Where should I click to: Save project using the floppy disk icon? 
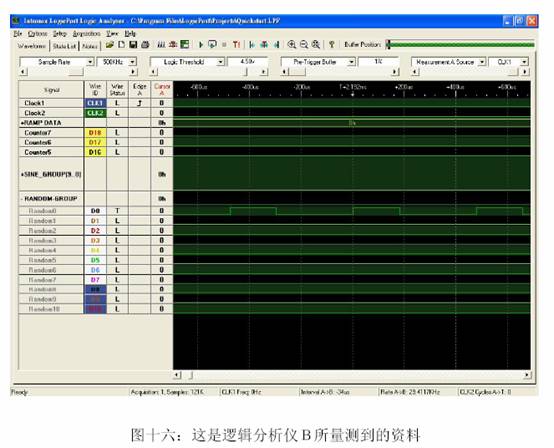coord(133,45)
